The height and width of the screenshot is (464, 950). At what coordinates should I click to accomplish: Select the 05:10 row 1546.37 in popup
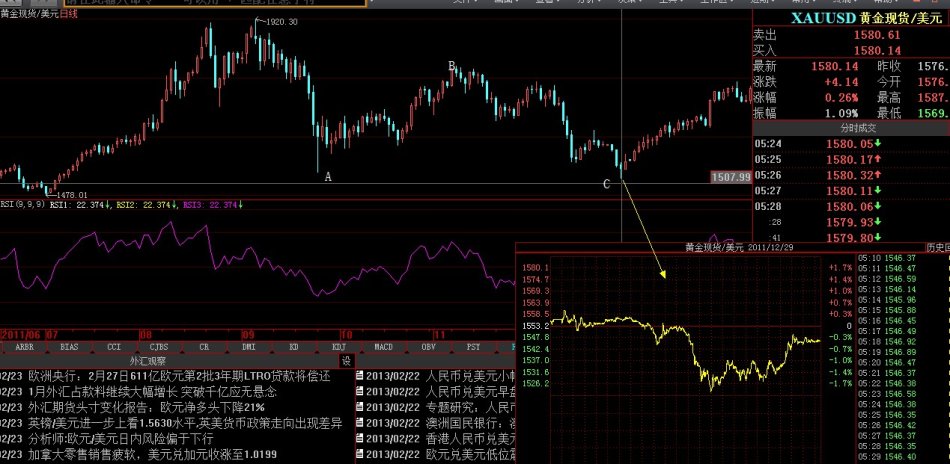[888, 258]
